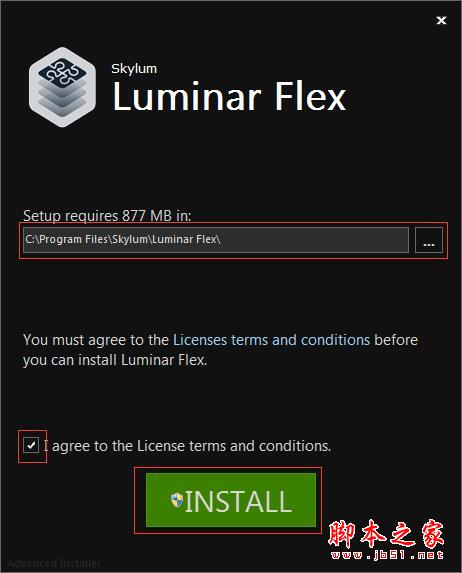Start installation with the green INSTALL button
The height and width of the screenshot is (573, 462).
(x=231, y=500)
